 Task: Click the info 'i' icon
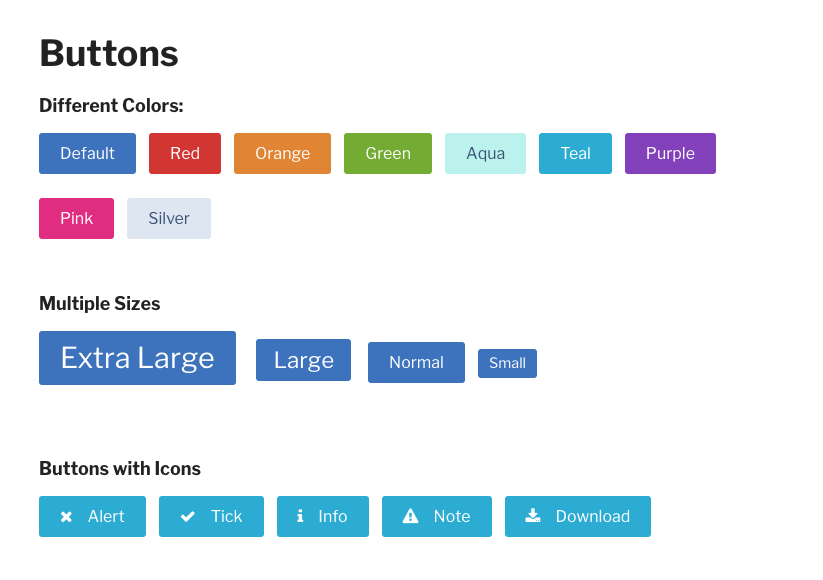pyautogui.click(x=300, y=516)
